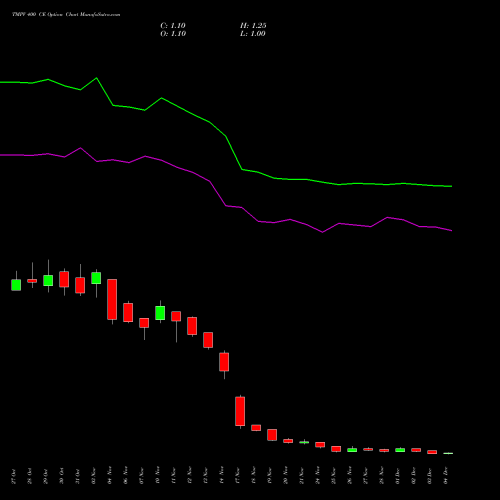Click the '11 Nov' date label
The image size is (500, 500).
tap(174, 476)
